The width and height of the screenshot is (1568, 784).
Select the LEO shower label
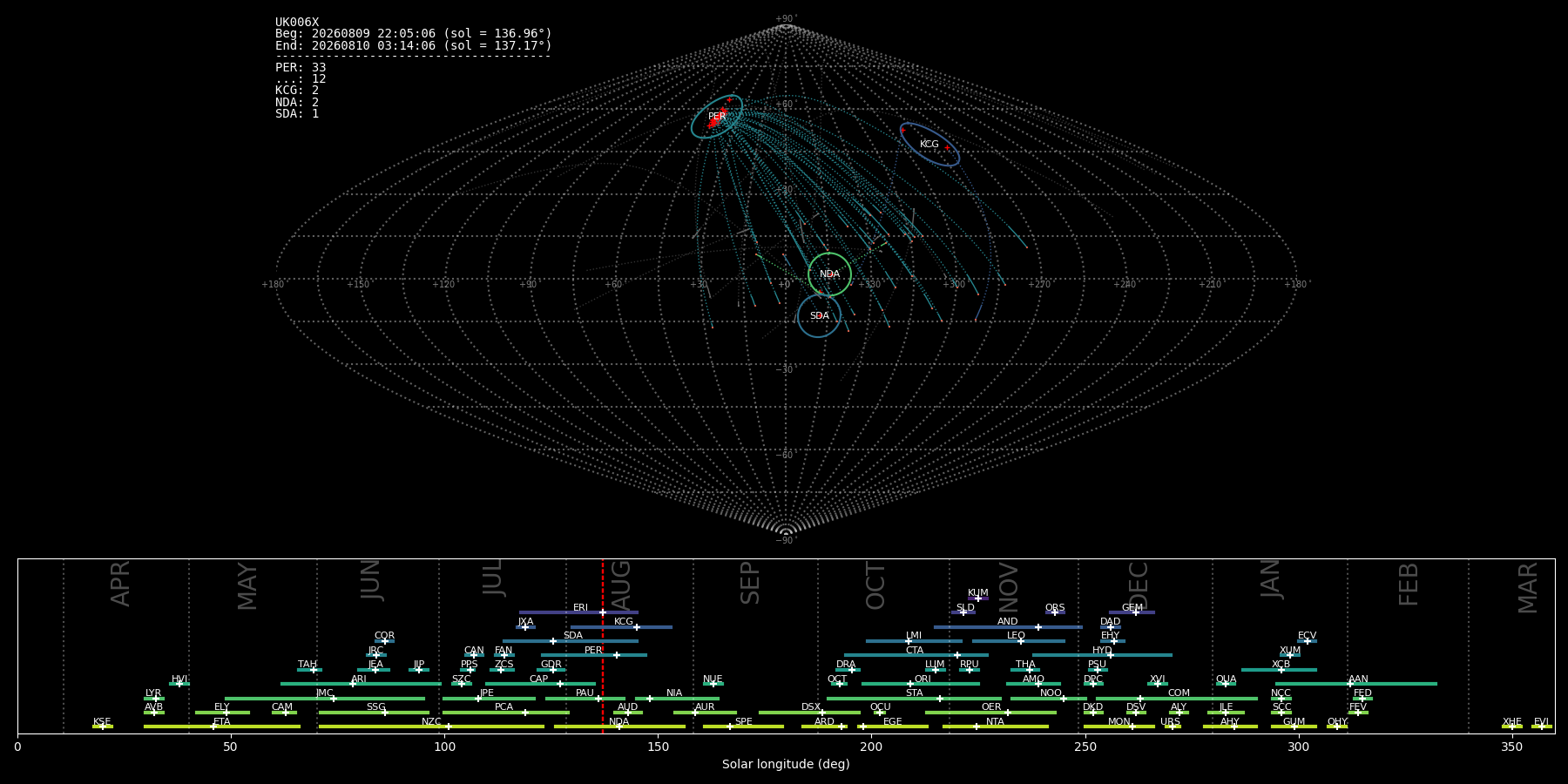[1016, 636]
